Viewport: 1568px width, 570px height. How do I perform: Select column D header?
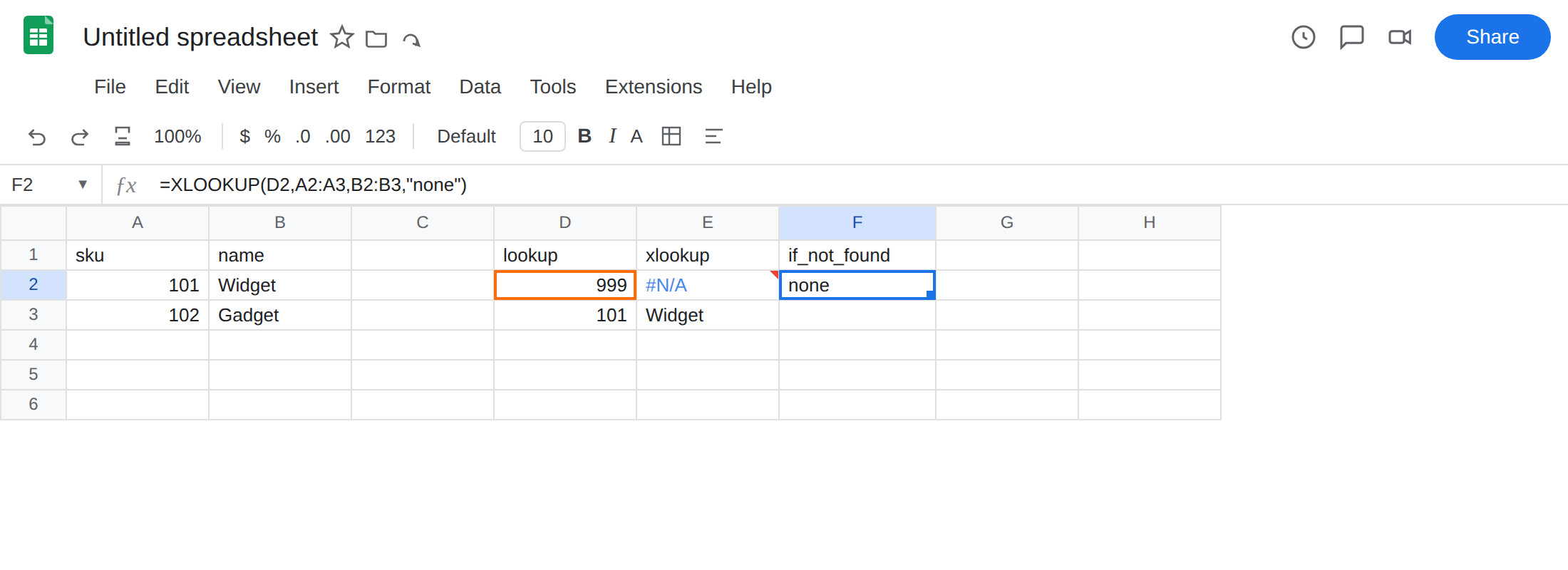[x=565, y=223]
